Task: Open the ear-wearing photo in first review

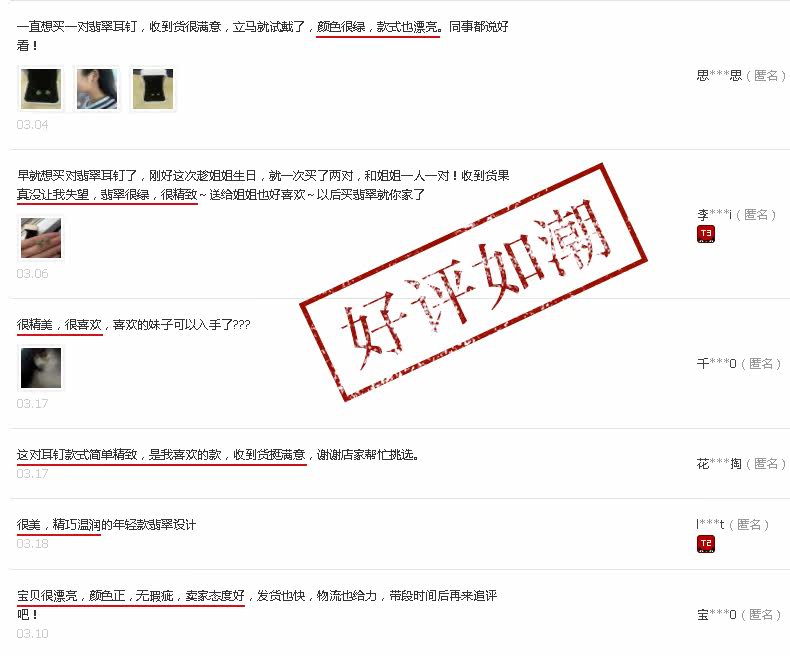Action: click(97, 89)
